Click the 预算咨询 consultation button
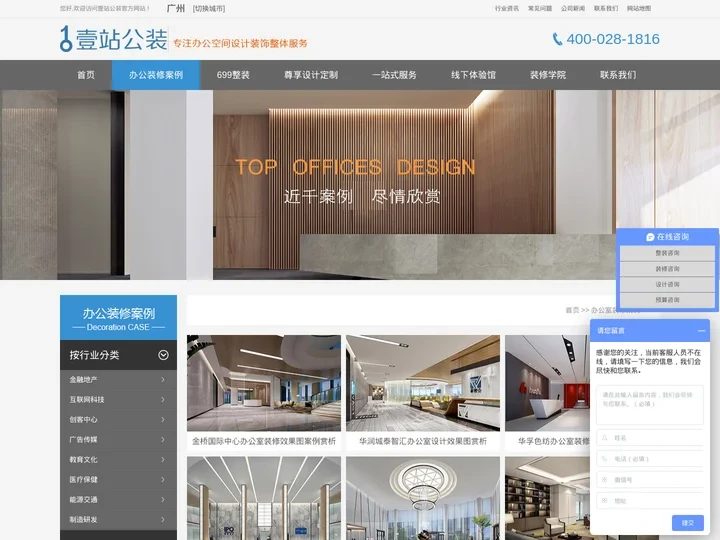The height and width of the screenshot is (540, 720). 667,300
